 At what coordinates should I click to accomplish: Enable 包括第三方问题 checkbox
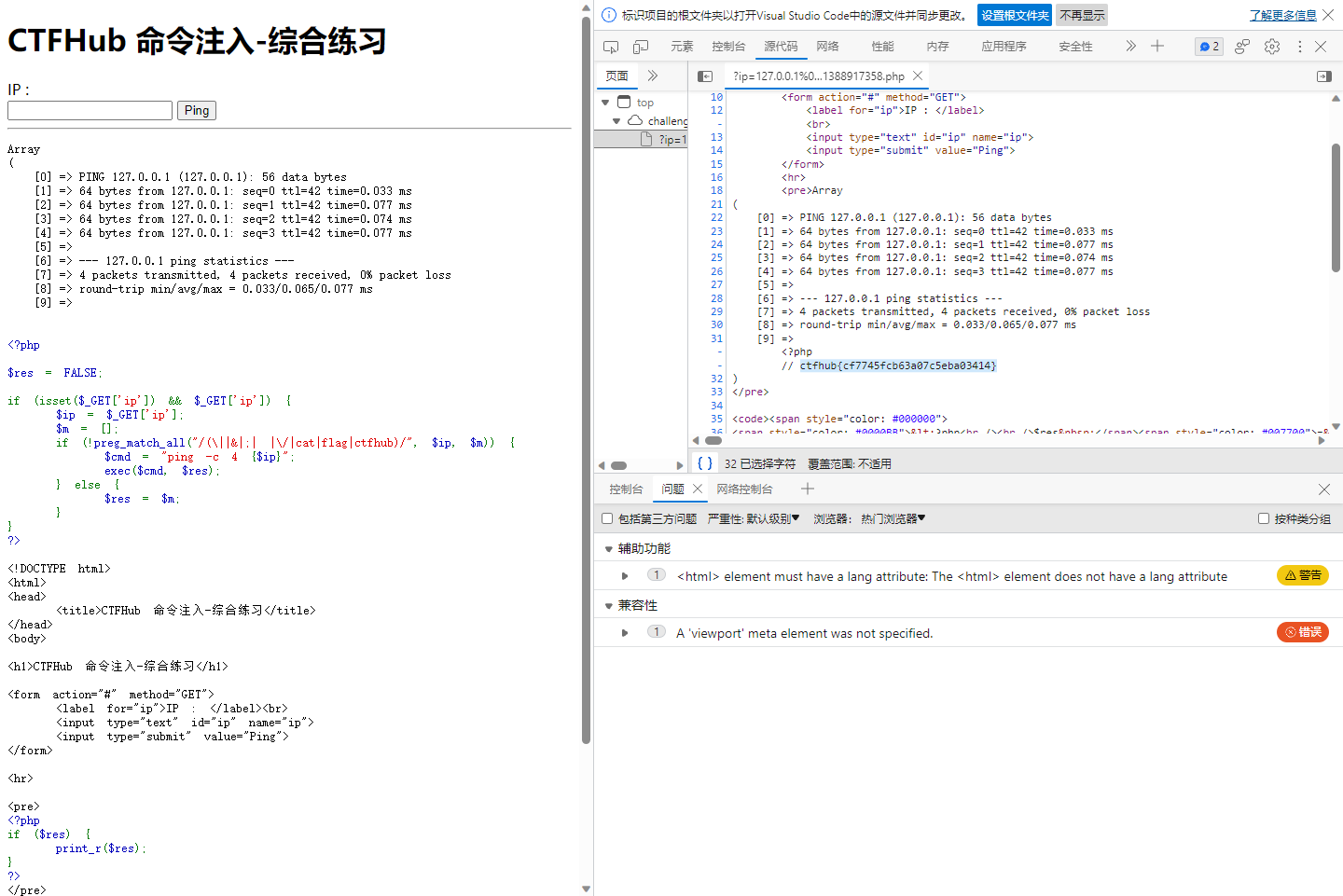pyautogui.click(x=607, y=518)
